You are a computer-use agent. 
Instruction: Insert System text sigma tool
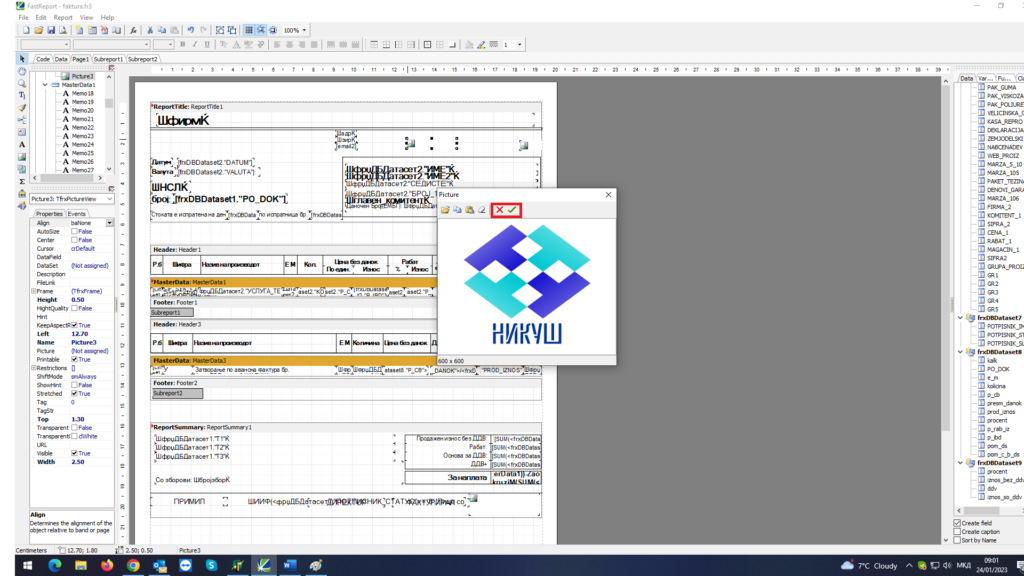click(22, 182)
